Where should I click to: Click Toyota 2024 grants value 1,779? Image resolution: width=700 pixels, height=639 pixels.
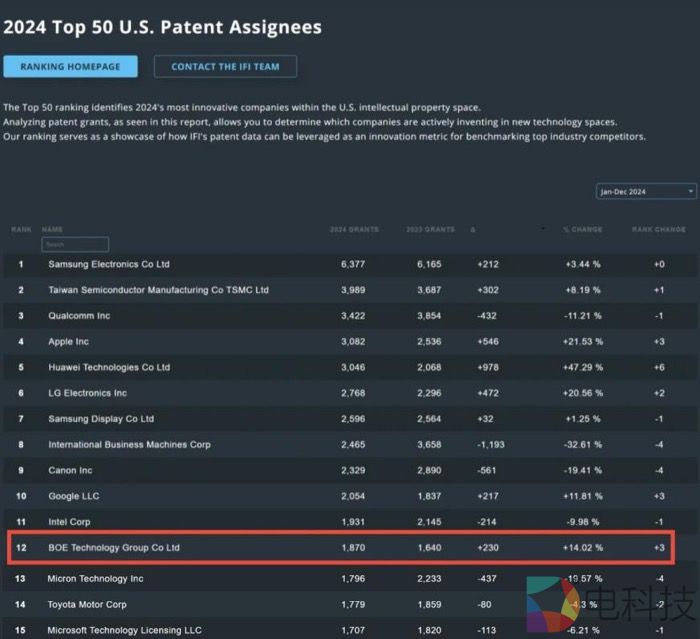click(x=353, y=605)
